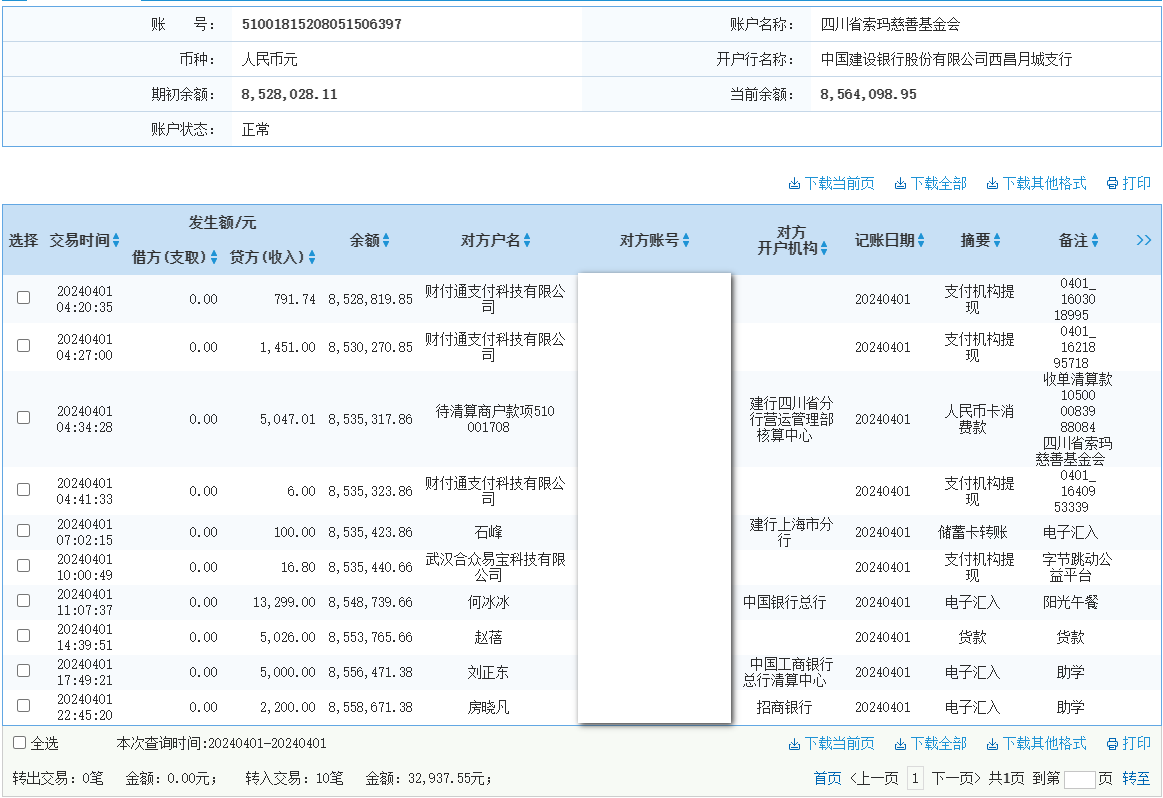
Task: Click account number 51001815208051506397
Action: pyautogui.click(x=322, y=24)
